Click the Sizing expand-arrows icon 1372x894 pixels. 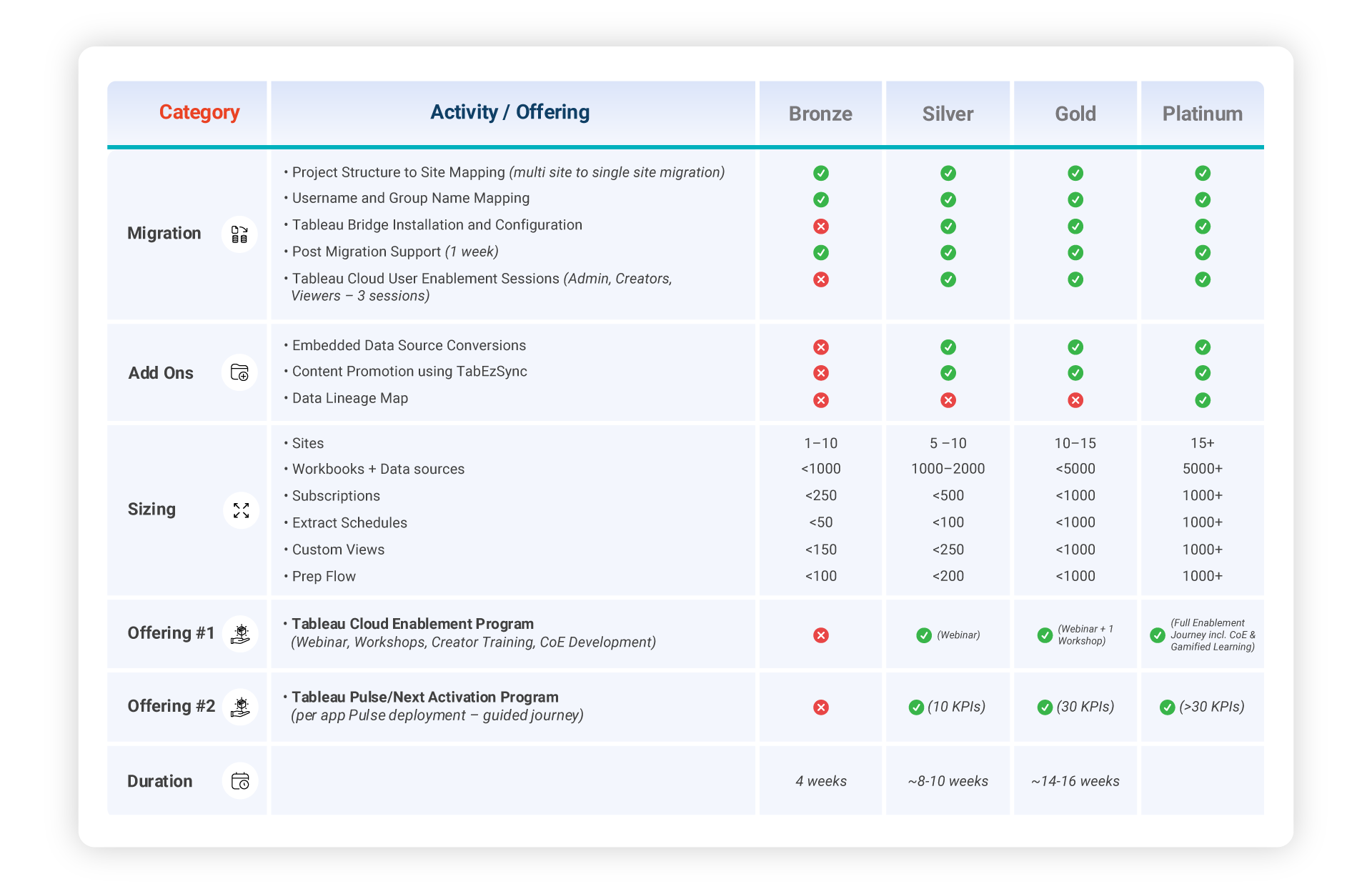241,510
